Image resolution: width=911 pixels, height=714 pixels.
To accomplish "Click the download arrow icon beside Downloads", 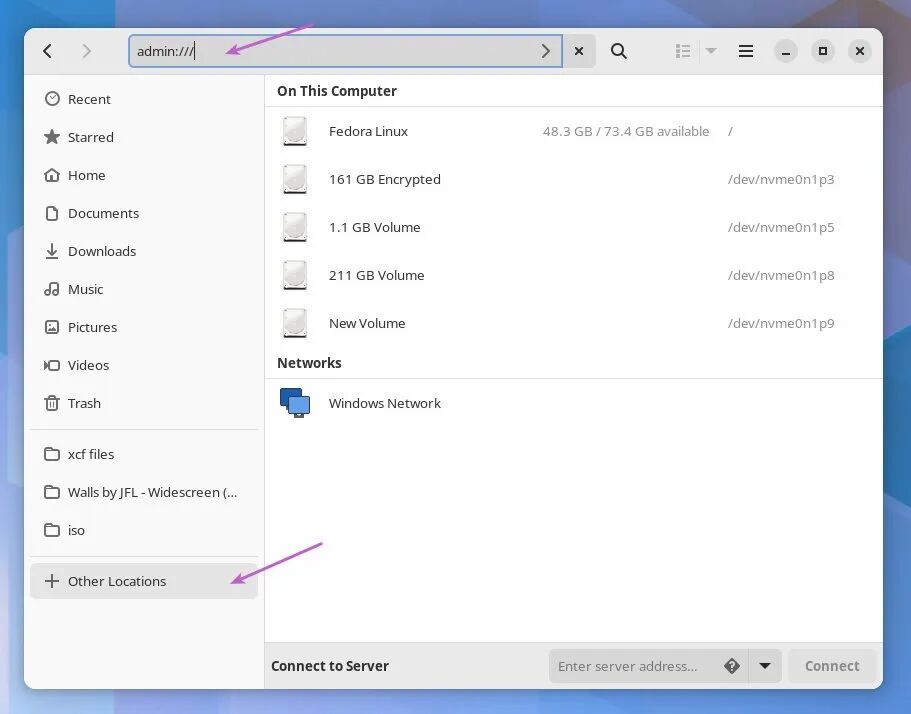I will (x=52, y=251).
